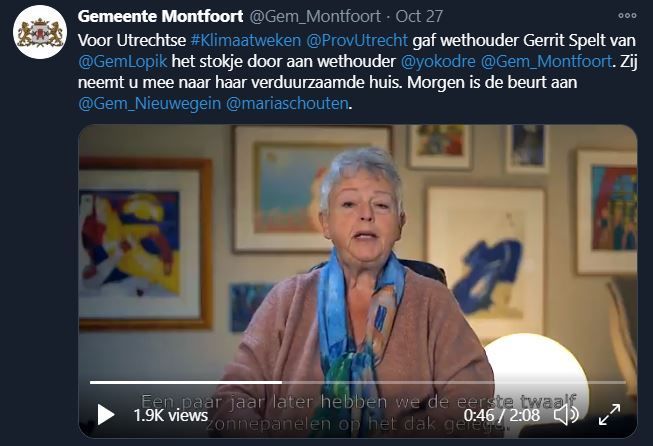
Task: Open the tweet's three-dot more menu
Action: coord(627,16)
